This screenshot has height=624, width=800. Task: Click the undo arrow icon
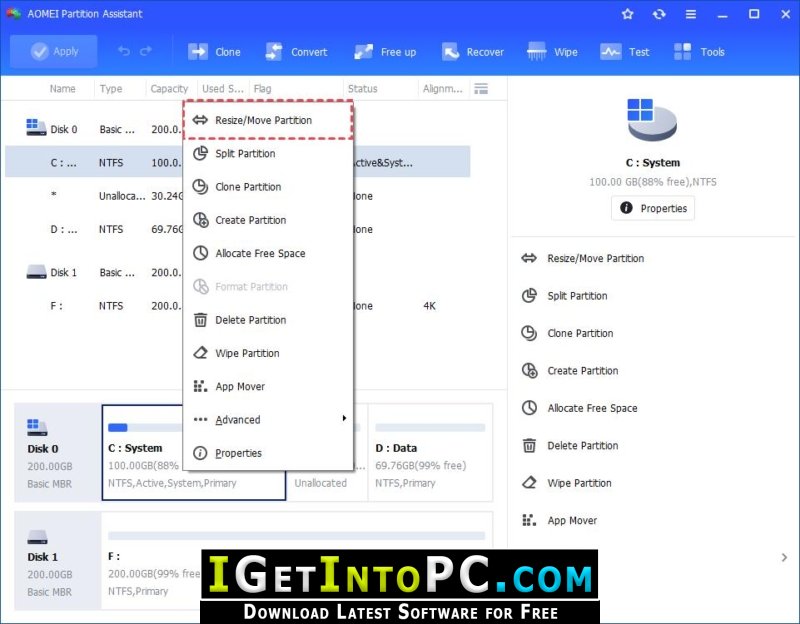123,51
